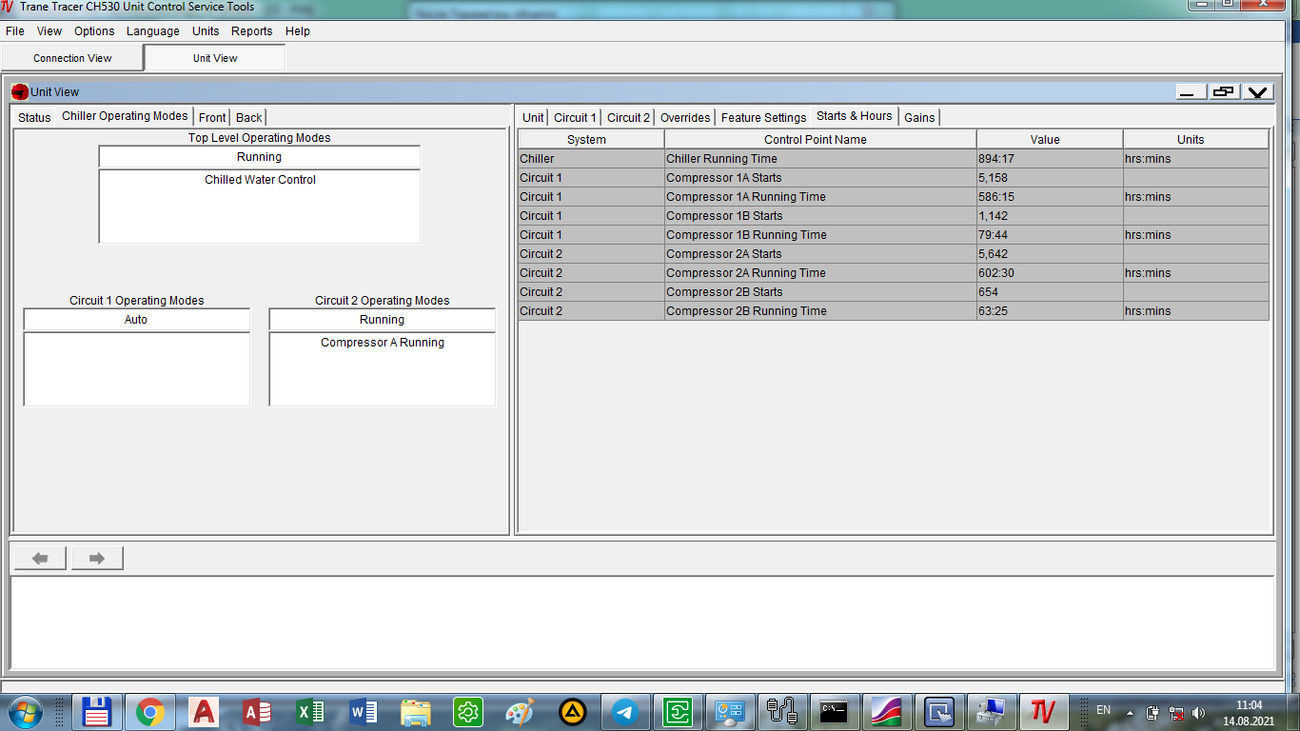Screen dimensions: 1300x731
Task: Restore the Unit View inner window
Action: [1223, 92]
